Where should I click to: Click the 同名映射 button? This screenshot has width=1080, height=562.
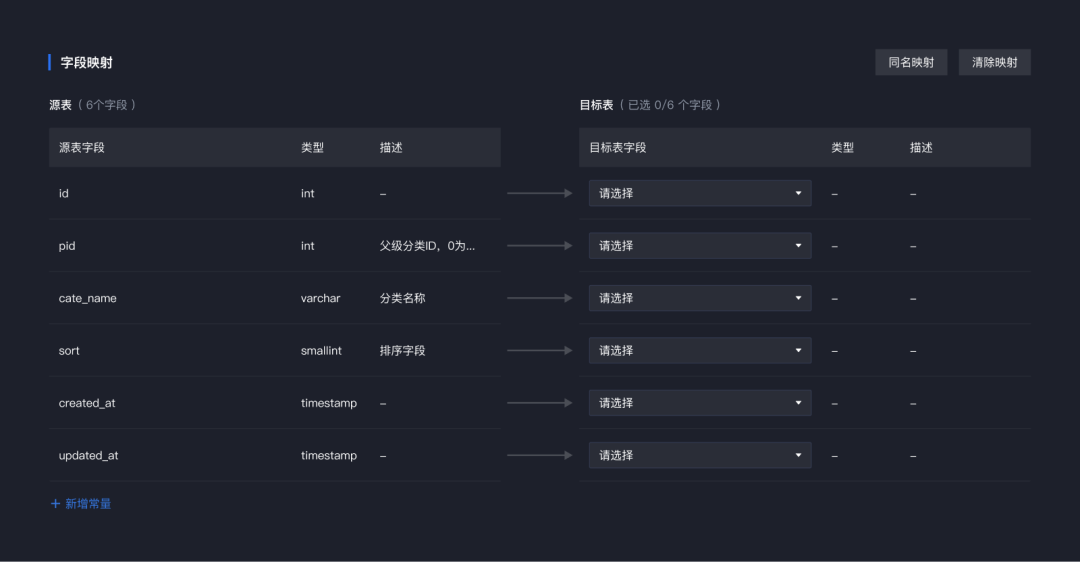coord(911,62)
